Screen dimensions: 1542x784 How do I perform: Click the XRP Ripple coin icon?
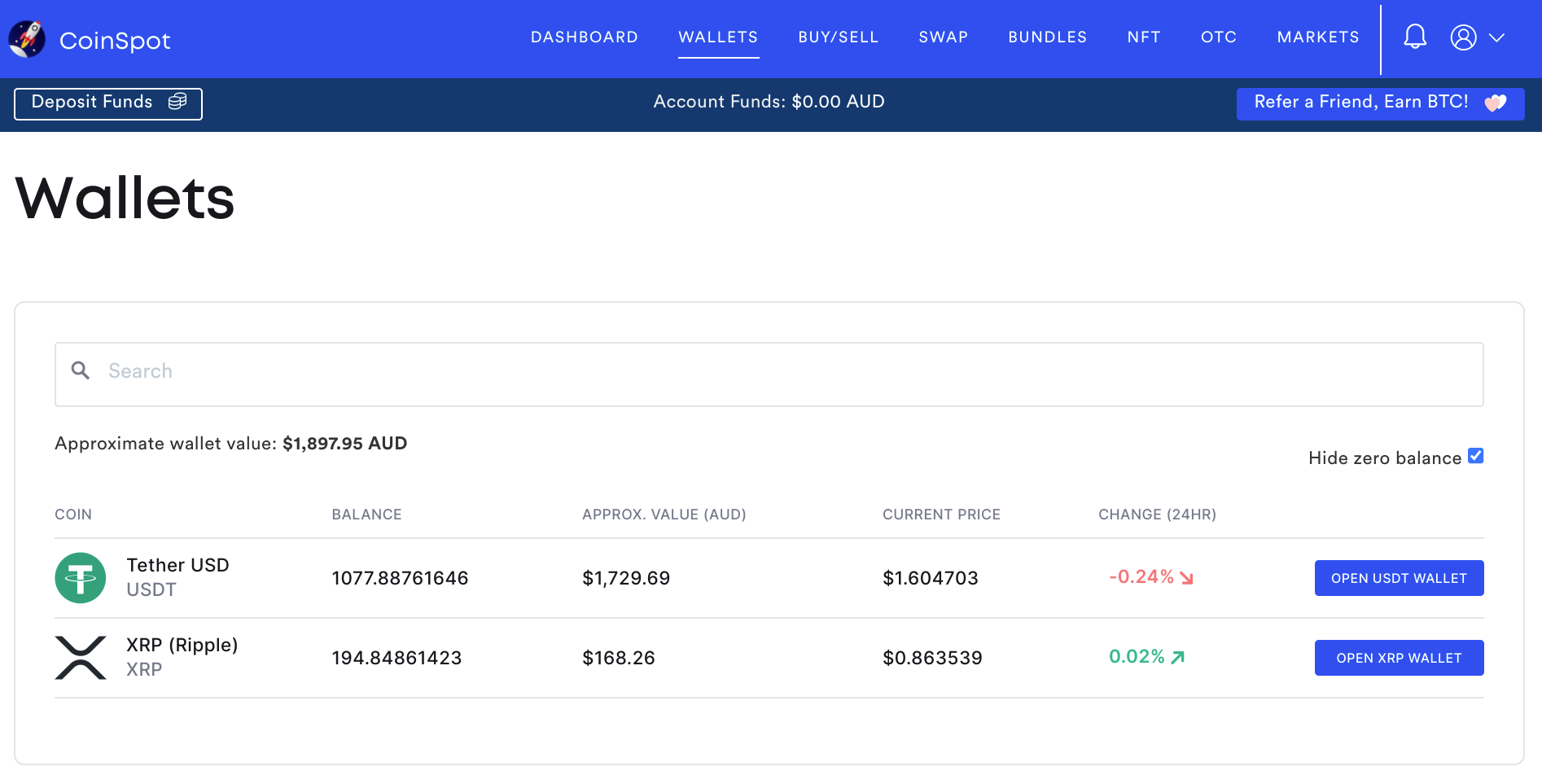point(81,658)
